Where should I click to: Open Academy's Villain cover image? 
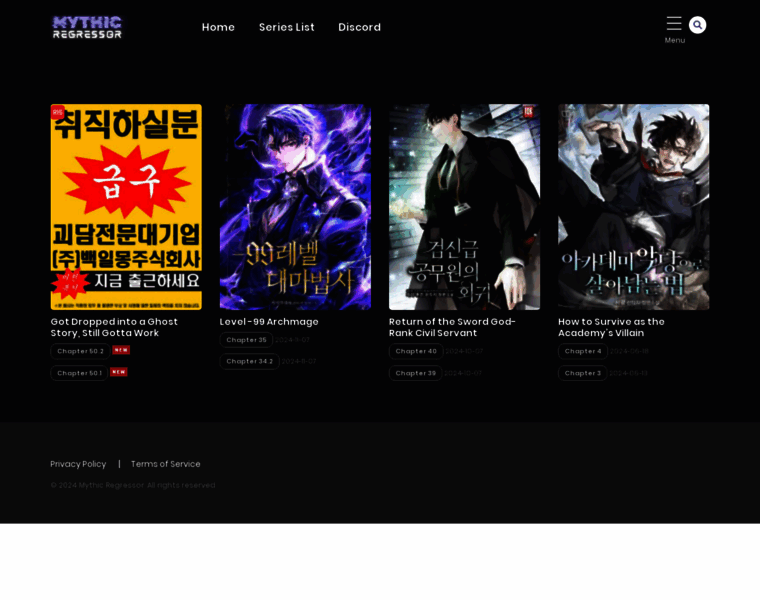(x=633, y=207)
